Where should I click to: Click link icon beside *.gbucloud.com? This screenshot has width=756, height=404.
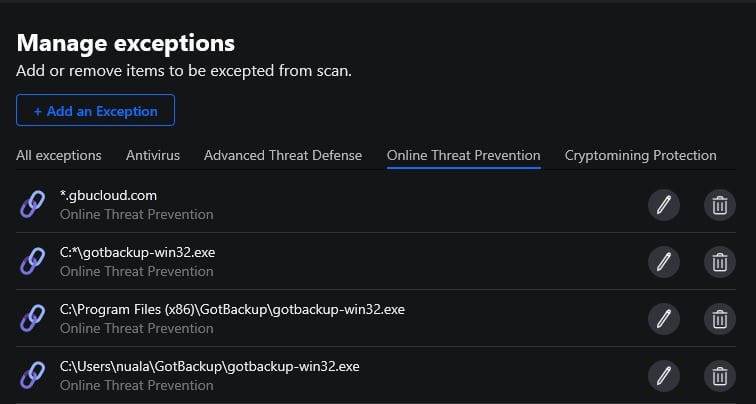[33, 205]
